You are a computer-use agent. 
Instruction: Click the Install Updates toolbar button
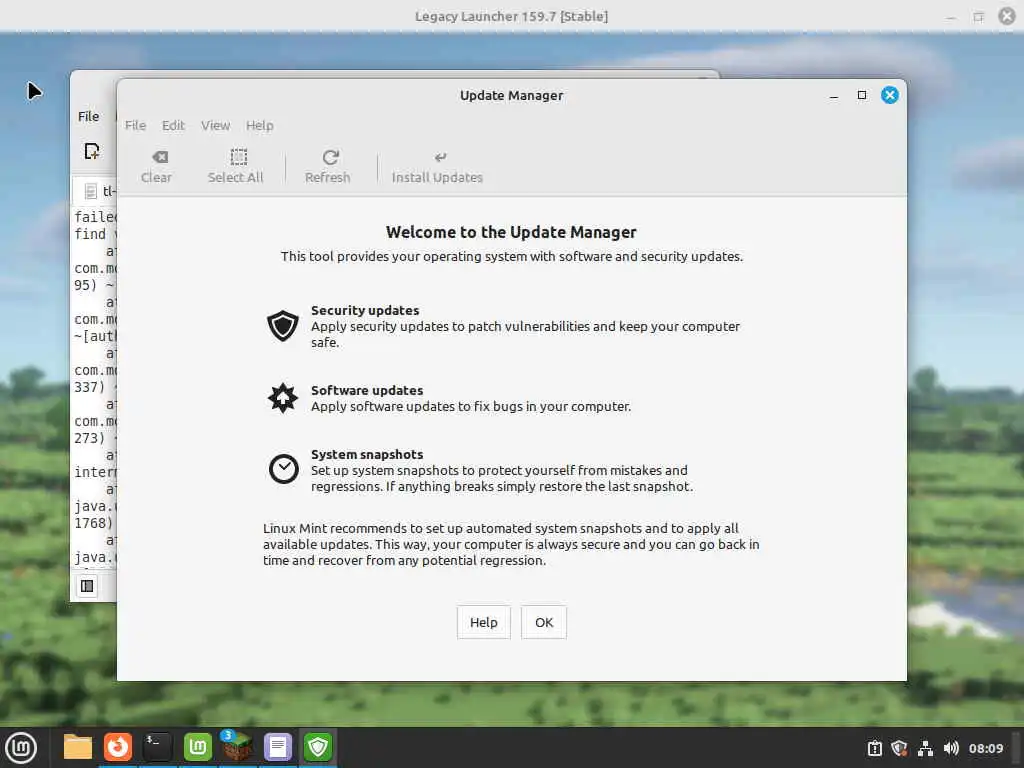(437, 167)
